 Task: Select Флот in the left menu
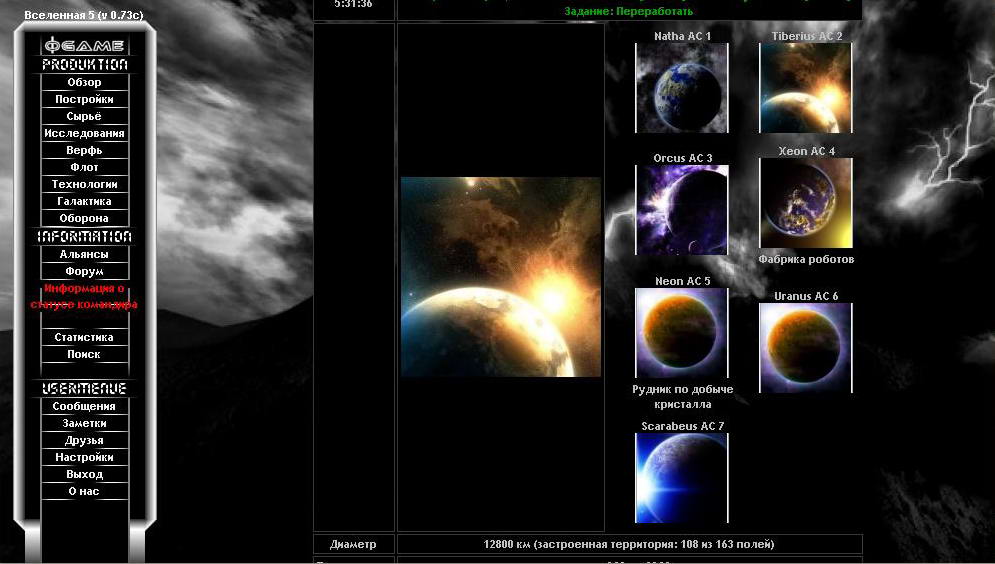pos(84,167)
